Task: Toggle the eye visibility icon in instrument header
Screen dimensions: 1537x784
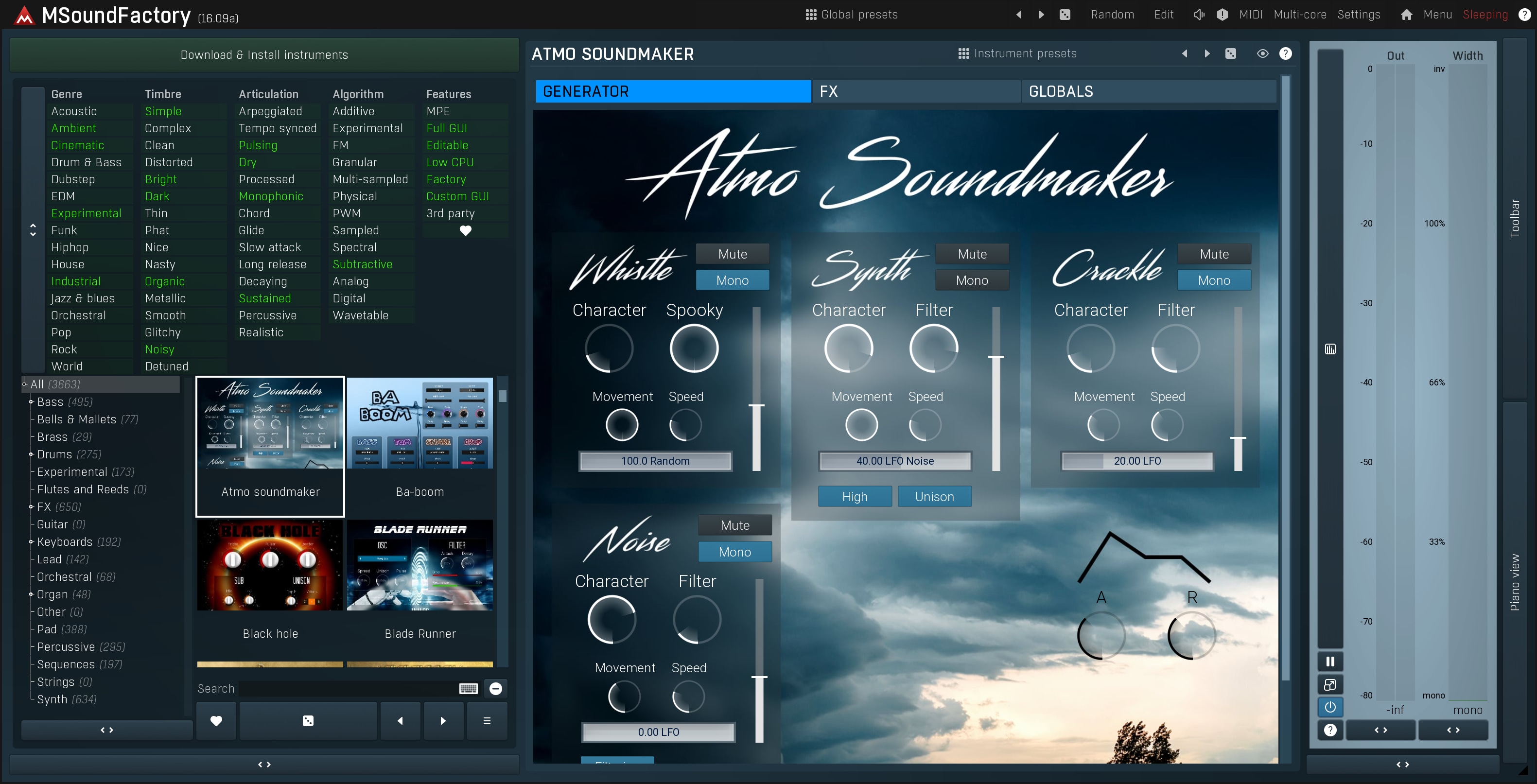Action: [x=1262, y=53]
